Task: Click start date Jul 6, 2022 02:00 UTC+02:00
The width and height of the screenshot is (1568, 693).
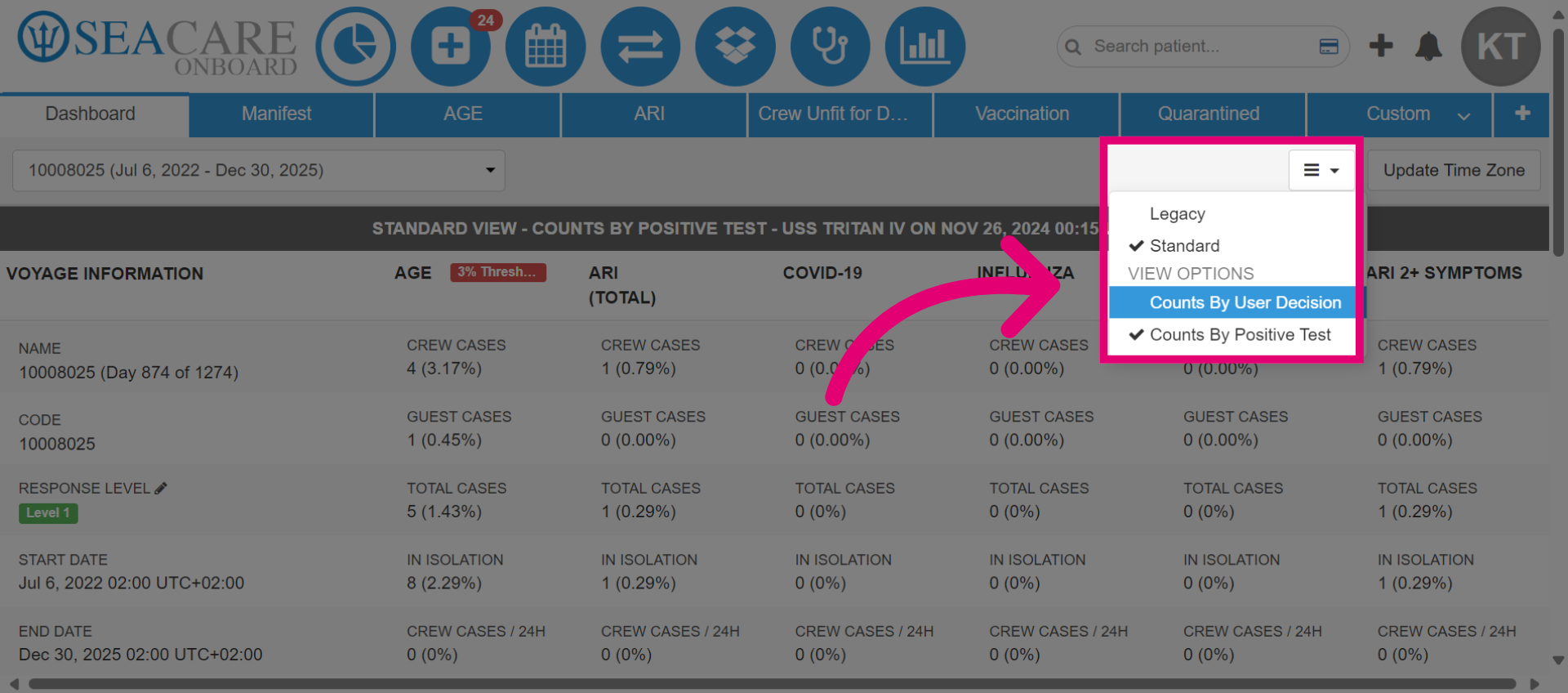Action: (x=131, y=583)
